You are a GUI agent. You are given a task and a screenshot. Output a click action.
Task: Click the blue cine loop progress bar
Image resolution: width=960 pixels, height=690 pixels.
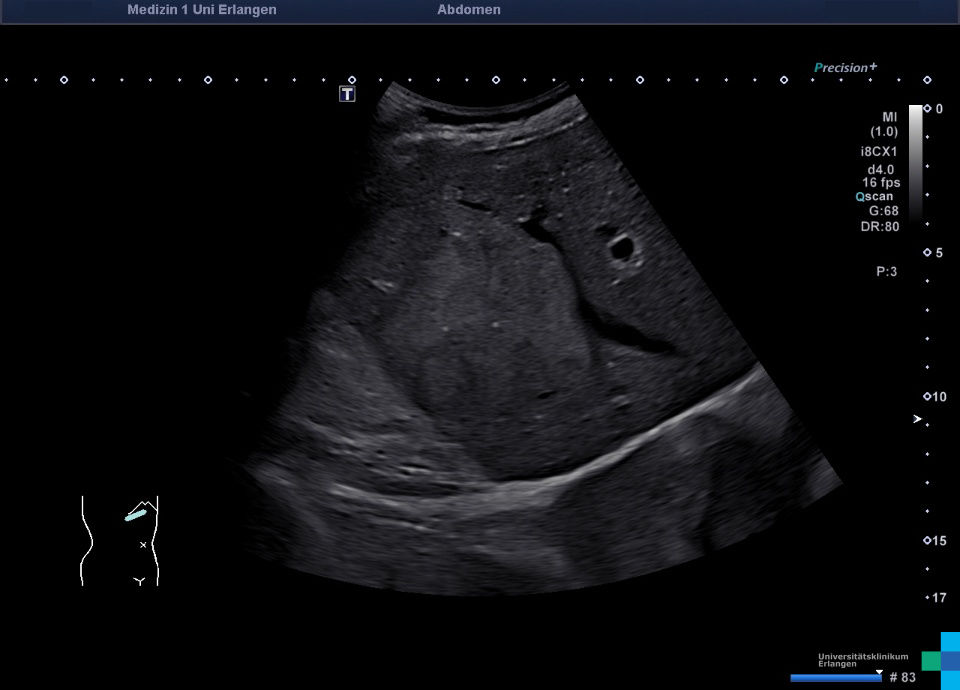pos(835,678)
